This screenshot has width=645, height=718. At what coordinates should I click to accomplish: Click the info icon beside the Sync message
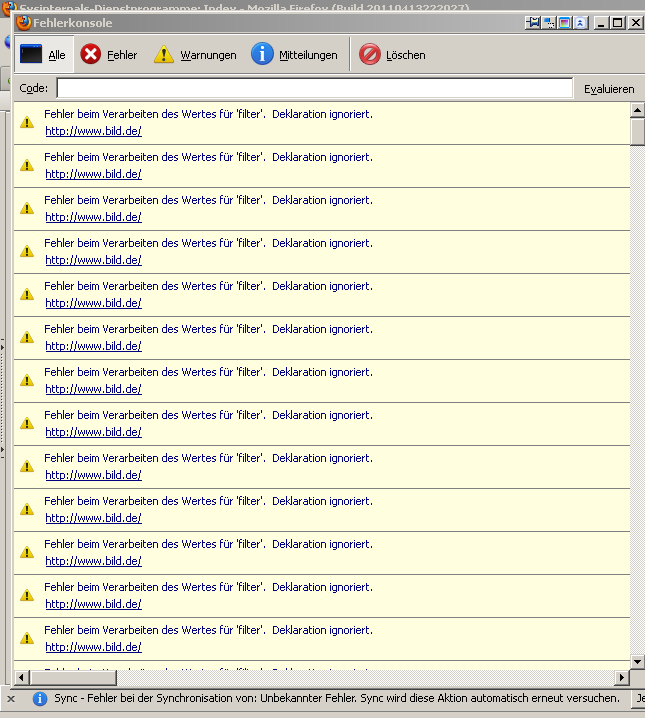(40, 699)
